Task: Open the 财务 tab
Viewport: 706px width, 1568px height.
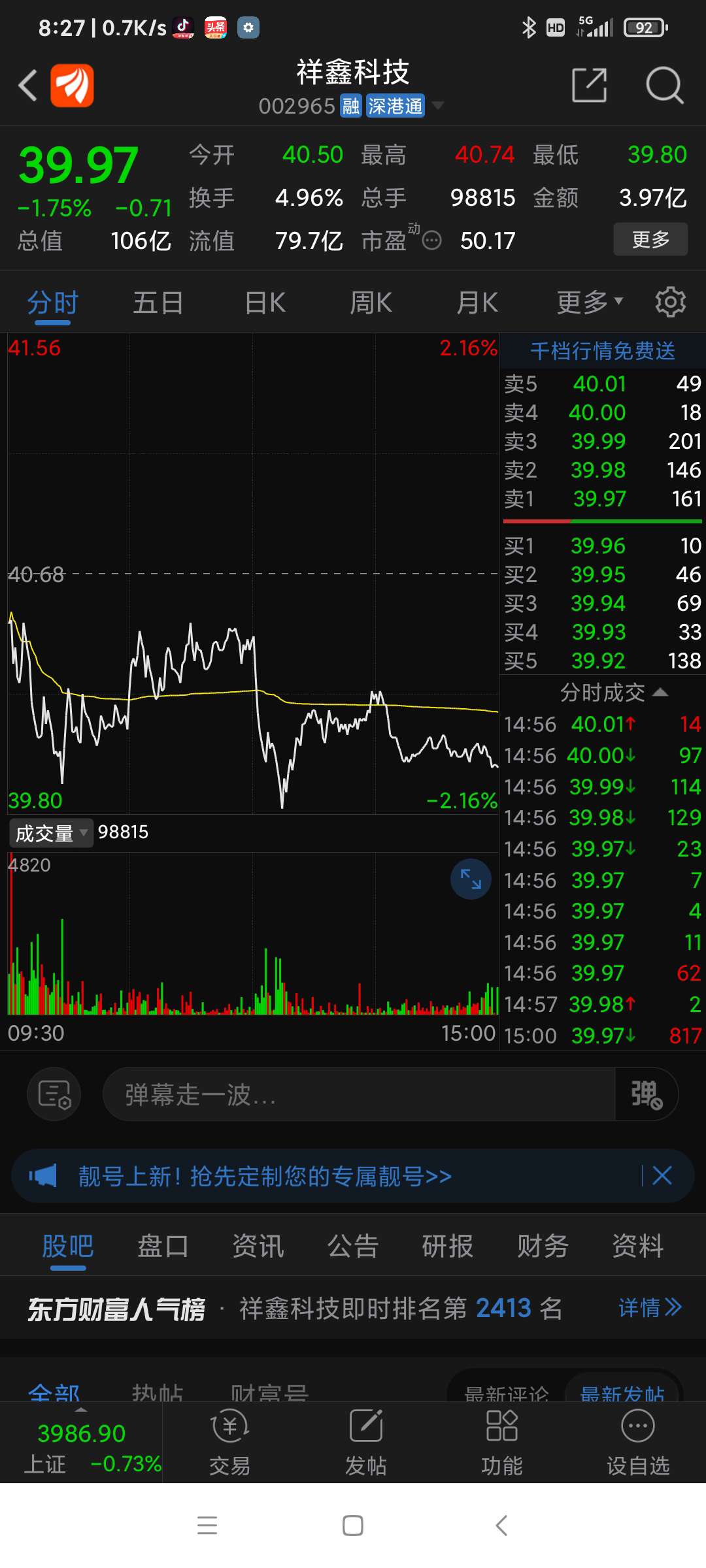Action: pyautogui.click(x=543, y=1247)
